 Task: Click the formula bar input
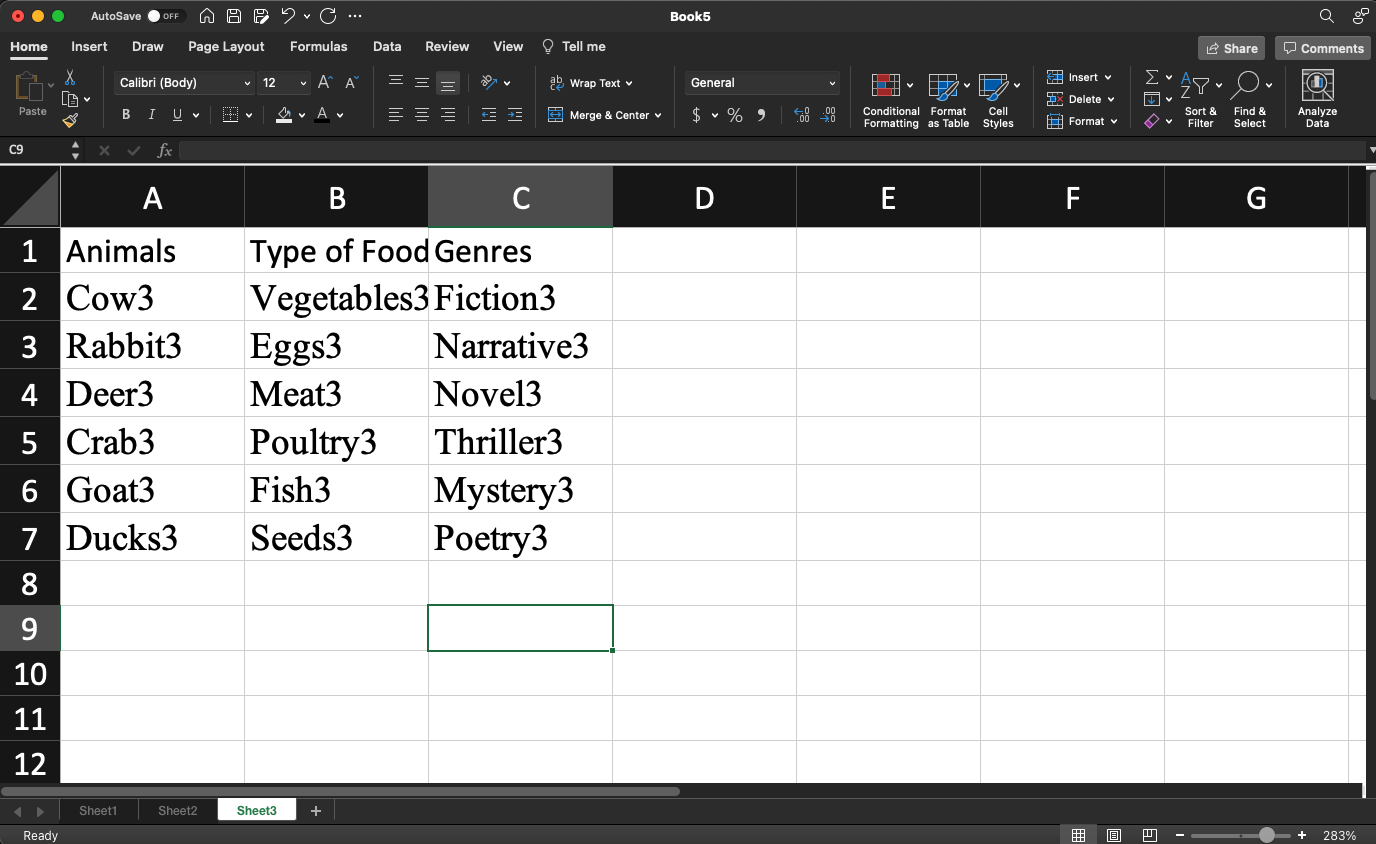[x=772, y=150]
